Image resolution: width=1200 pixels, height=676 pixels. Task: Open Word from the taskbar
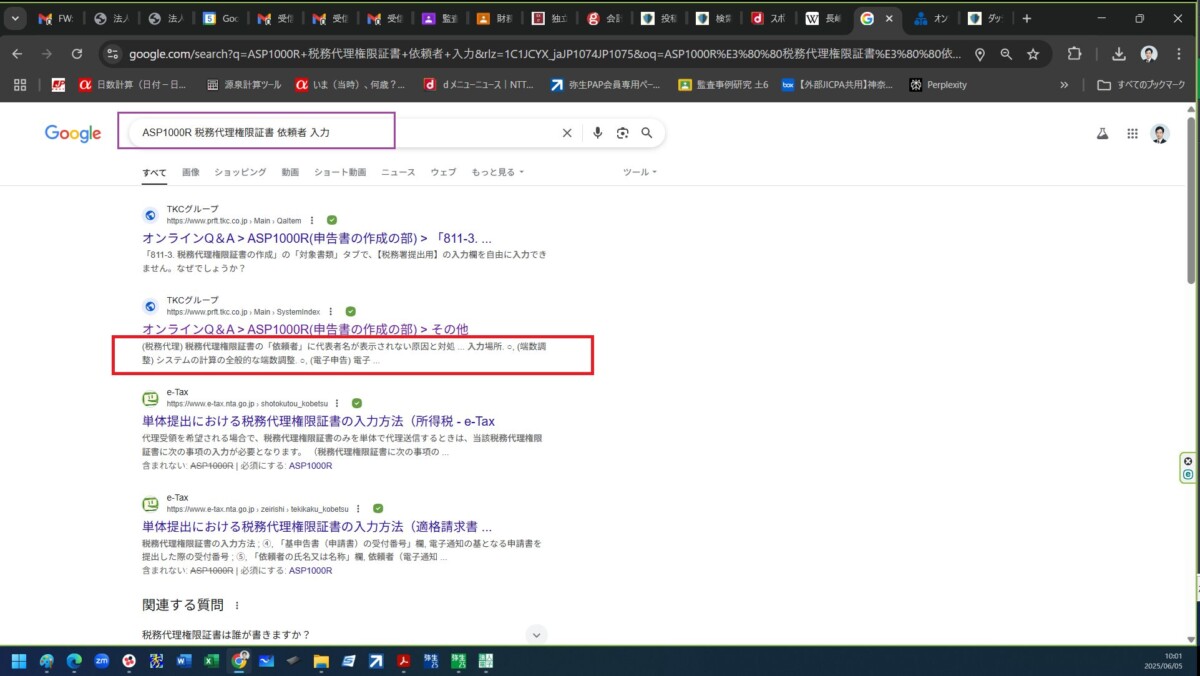[184, 661]
